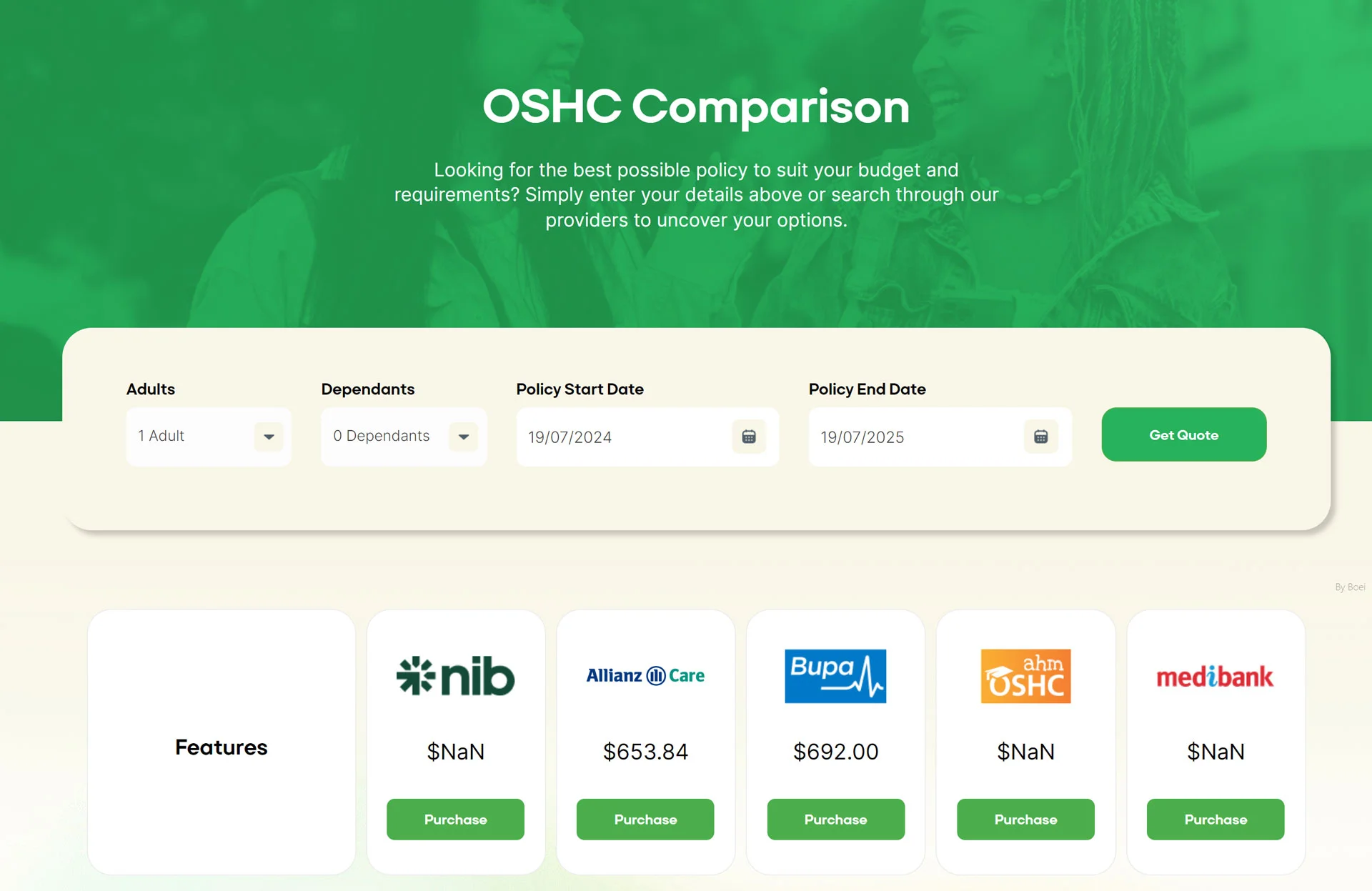
Task: Open the Policy End Date calendar picker
Action: [1040, 436]
